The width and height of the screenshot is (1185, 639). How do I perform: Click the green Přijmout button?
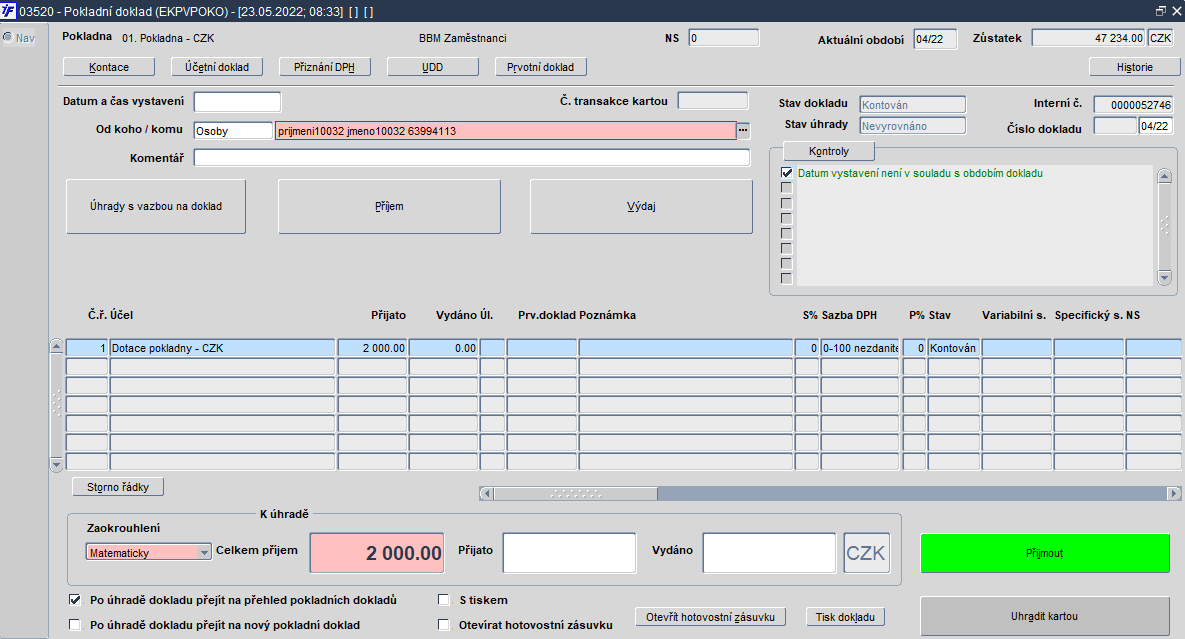point(1044,554)
